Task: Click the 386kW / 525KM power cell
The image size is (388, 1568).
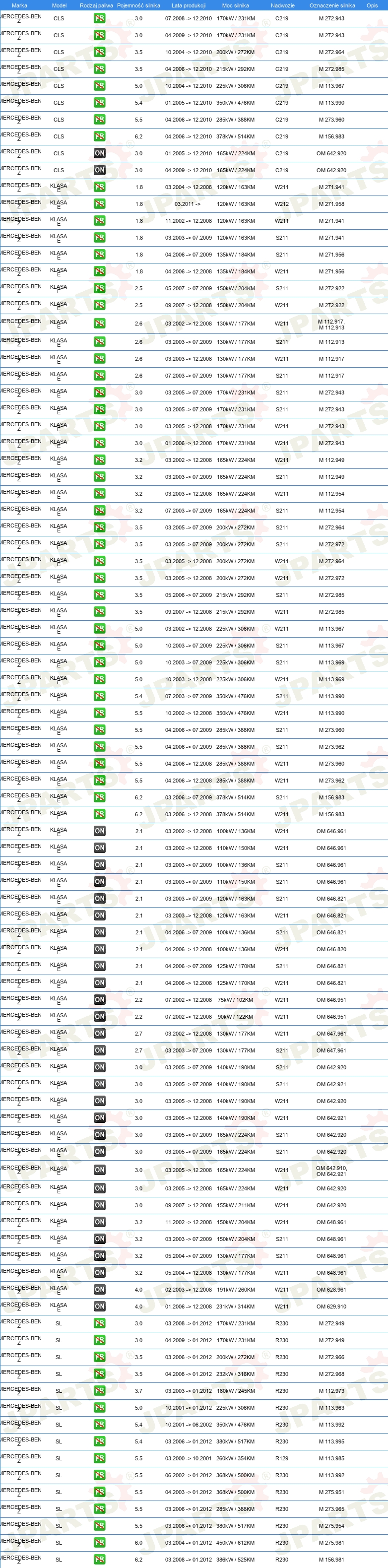Action: (x=236, y=1560)
